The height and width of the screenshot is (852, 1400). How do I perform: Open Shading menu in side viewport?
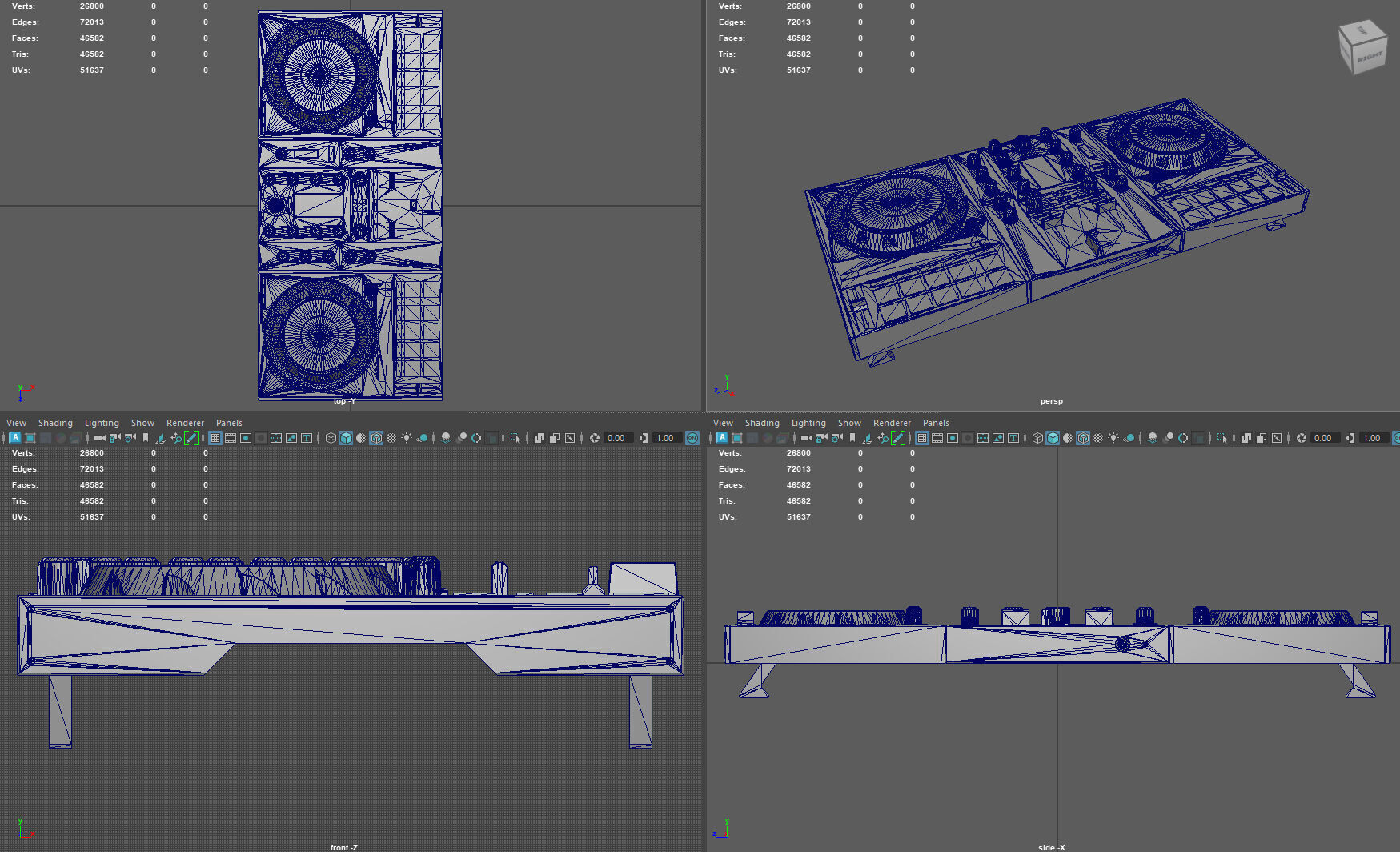pyautogui.click(x=762, y=423)
